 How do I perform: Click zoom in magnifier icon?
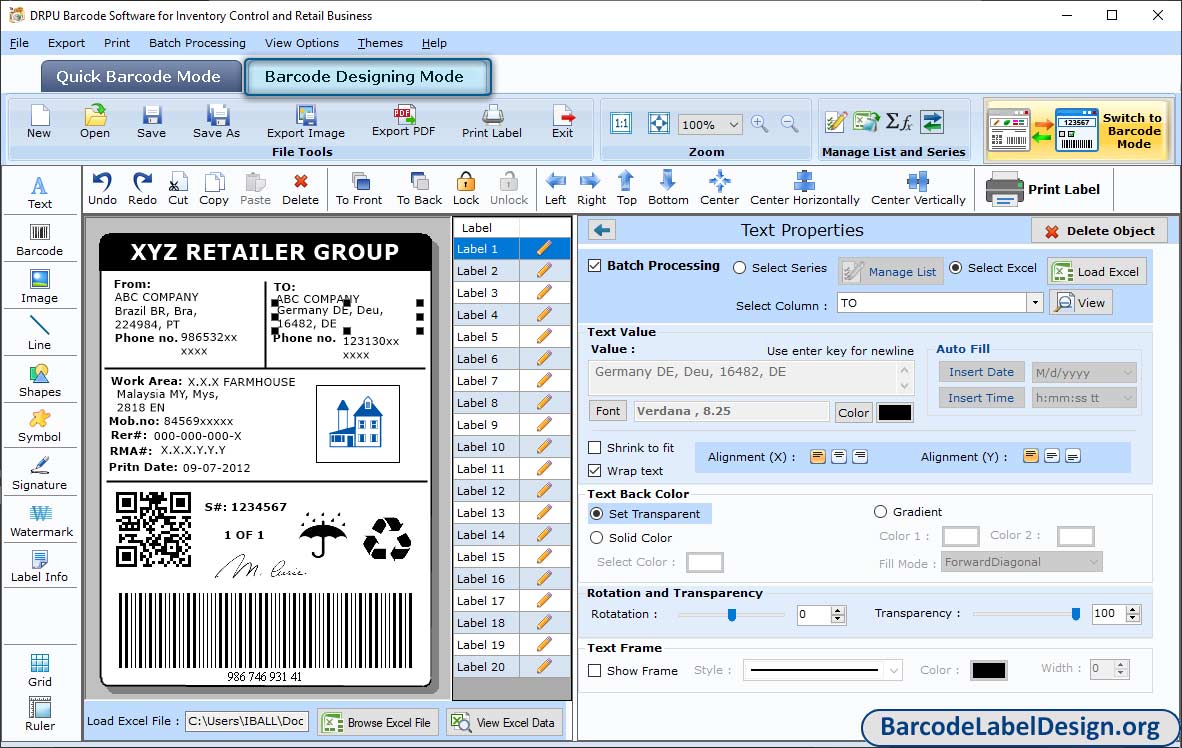tap(760, 124)
